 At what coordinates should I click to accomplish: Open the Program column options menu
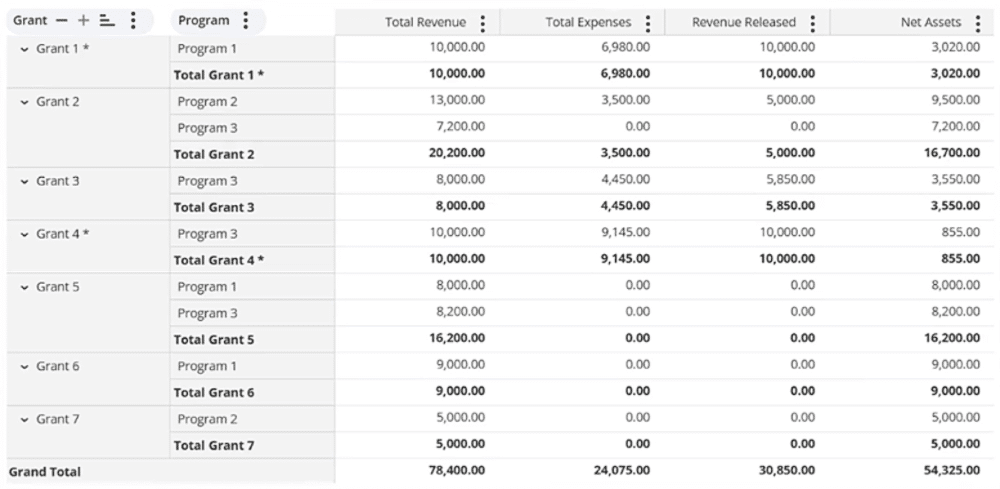pyautogui.click(x=246, y=20)
